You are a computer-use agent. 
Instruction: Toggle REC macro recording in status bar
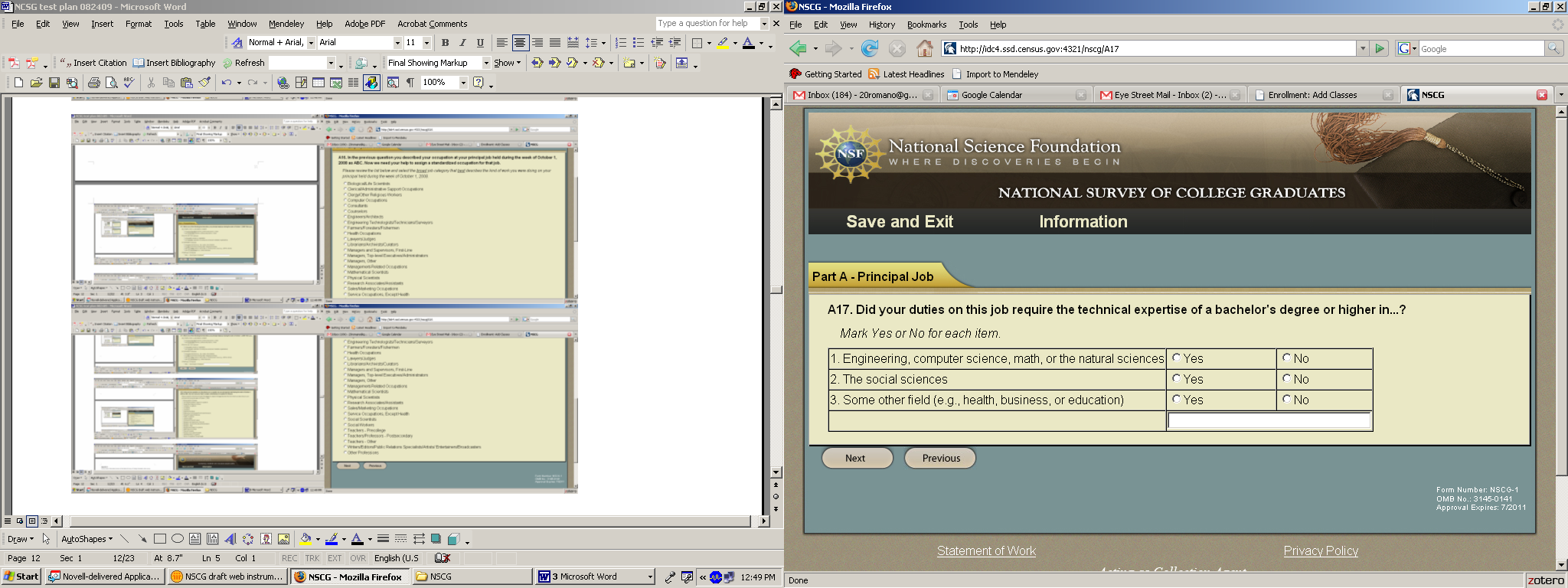(x=289, y=558)
